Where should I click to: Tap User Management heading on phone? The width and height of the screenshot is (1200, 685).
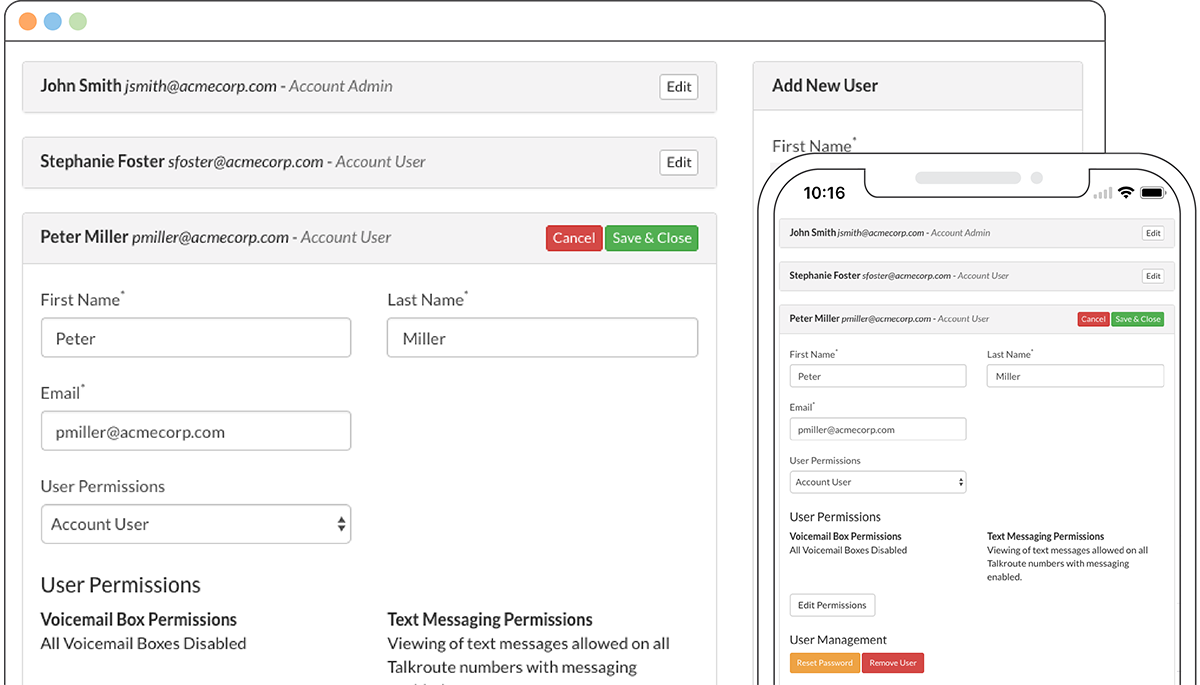tap(838, 640)
